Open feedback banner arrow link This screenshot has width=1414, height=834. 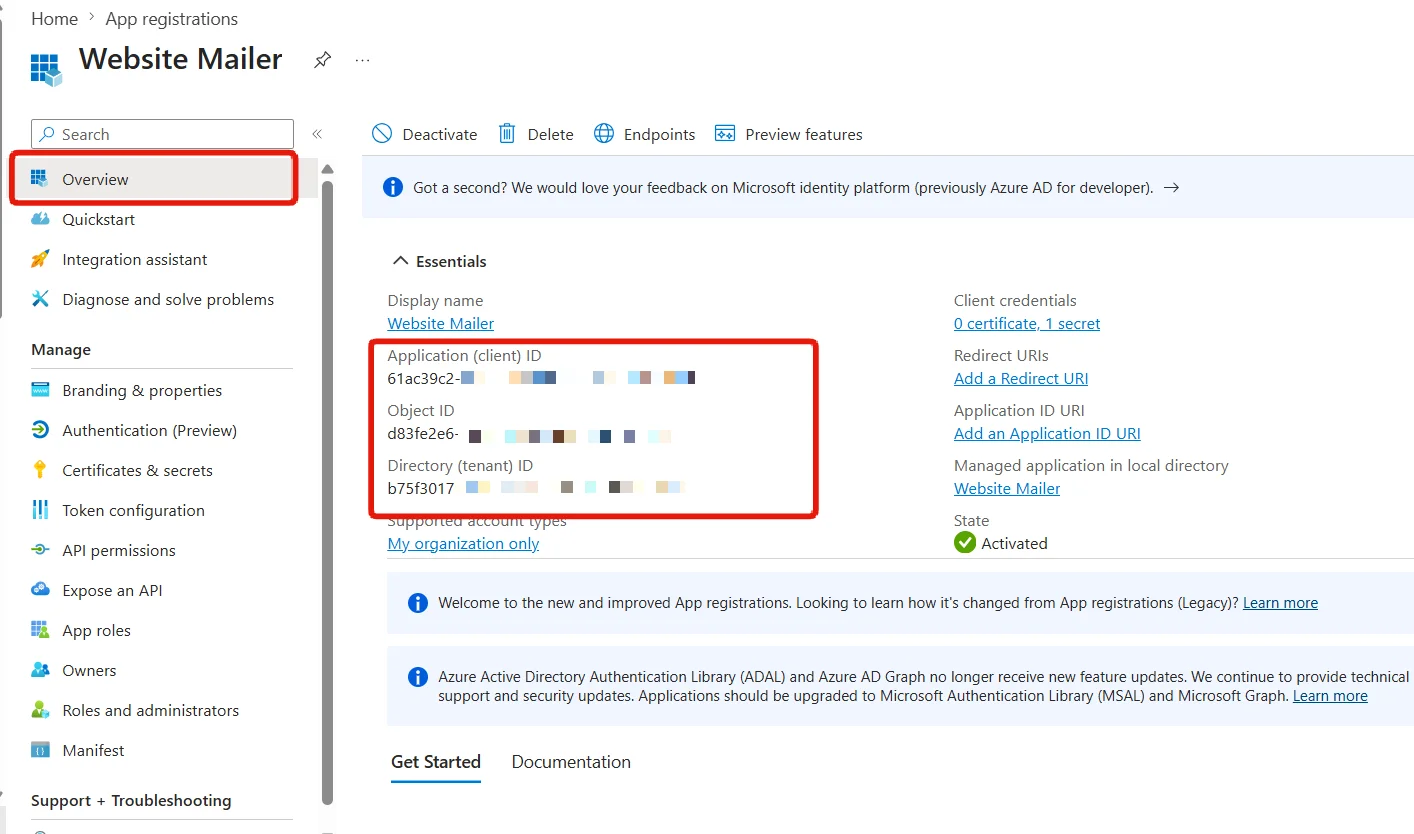[x=1172, y=187]
